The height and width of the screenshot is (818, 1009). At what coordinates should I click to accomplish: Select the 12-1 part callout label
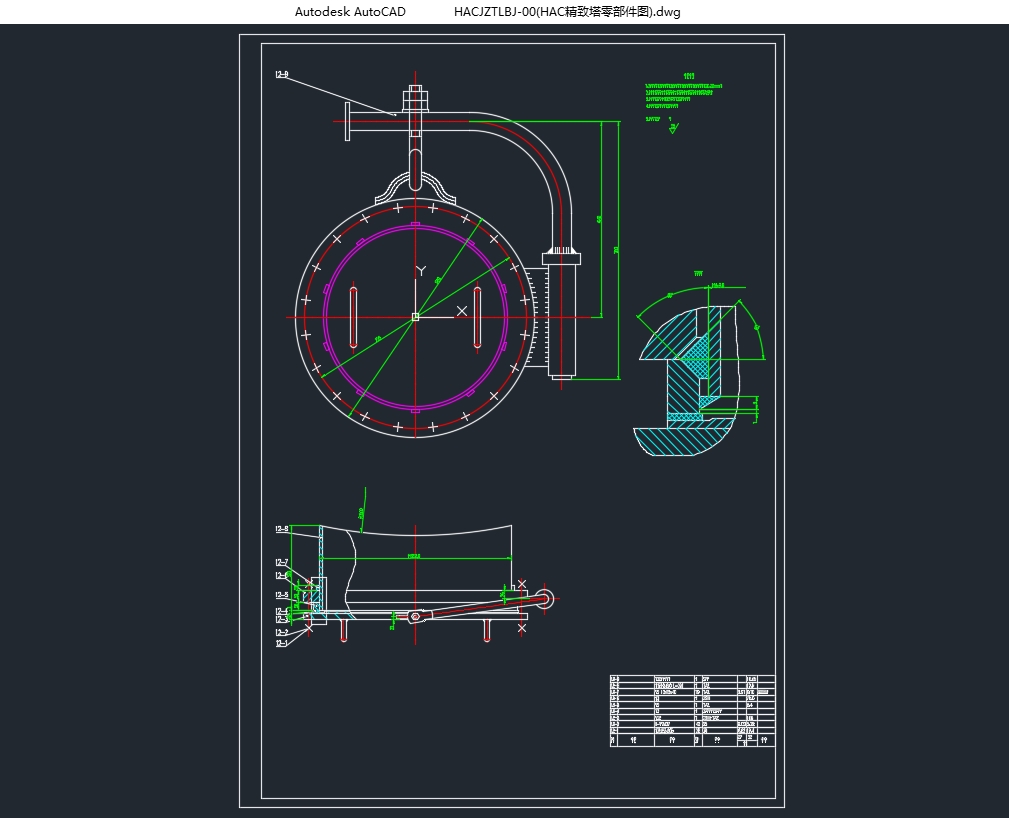tap(282, 643)
